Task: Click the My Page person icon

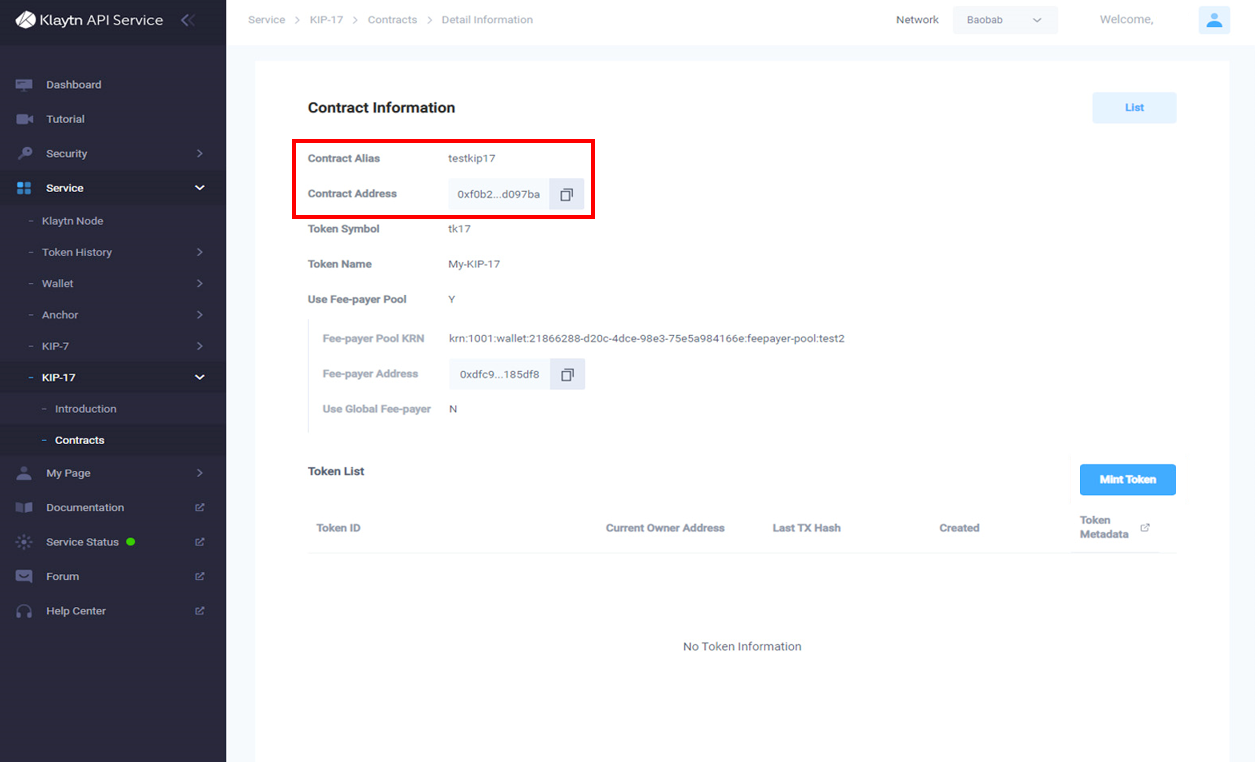Action: tap(25, 473)
